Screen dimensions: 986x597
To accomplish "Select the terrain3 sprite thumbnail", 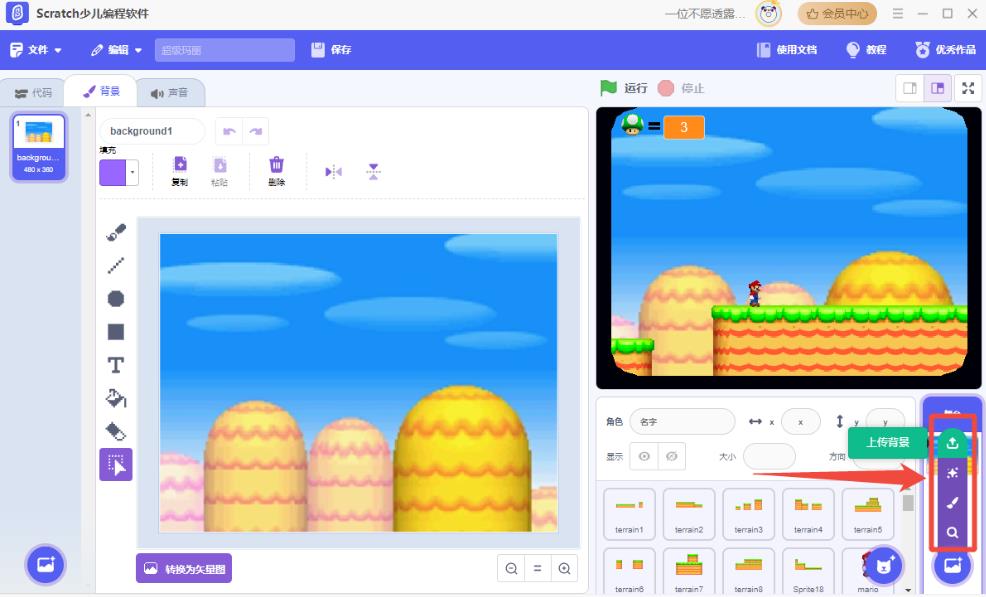I will pos(748,514).
